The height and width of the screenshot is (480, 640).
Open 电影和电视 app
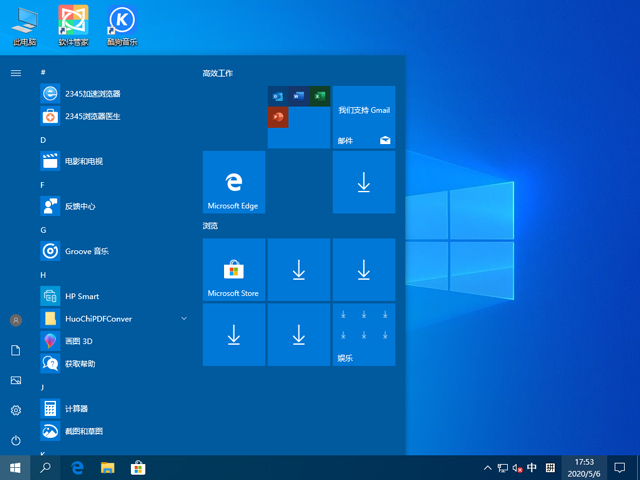tap(114, 161)
